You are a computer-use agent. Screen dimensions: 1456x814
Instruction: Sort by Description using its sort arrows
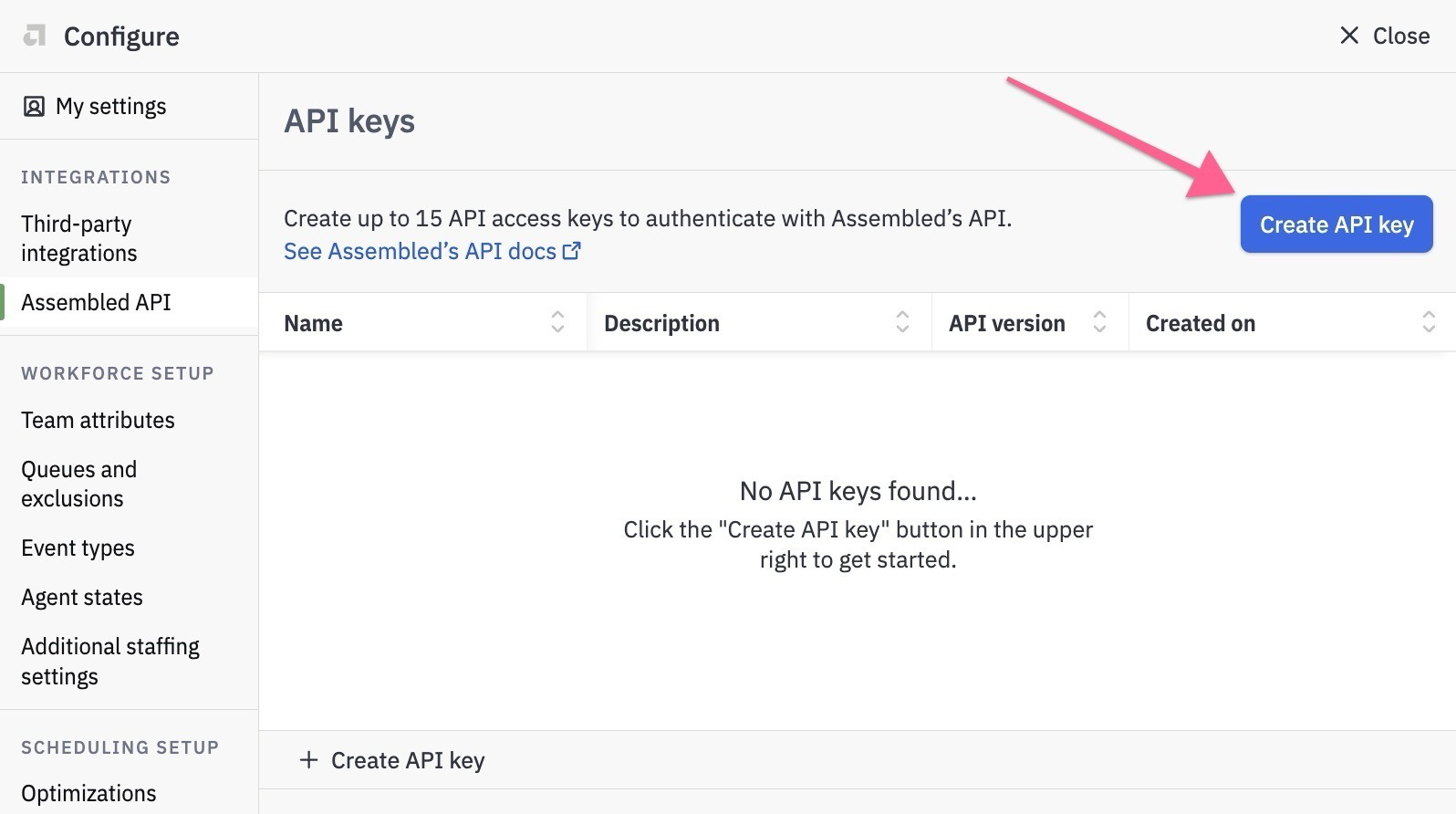coord(902,322)
